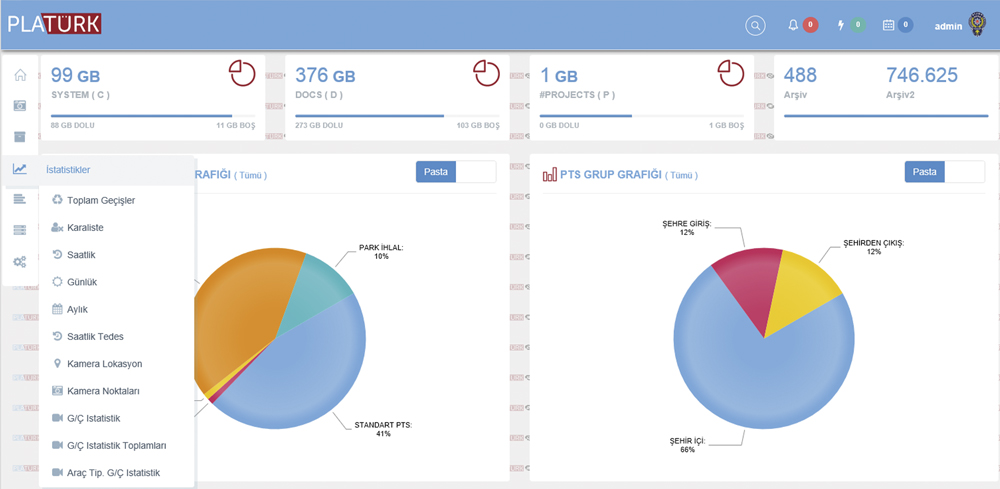Viewport: 1000px width, 489px height.
Task: Select Aylık monthly statistics item
Action: [x=77, y=310]
